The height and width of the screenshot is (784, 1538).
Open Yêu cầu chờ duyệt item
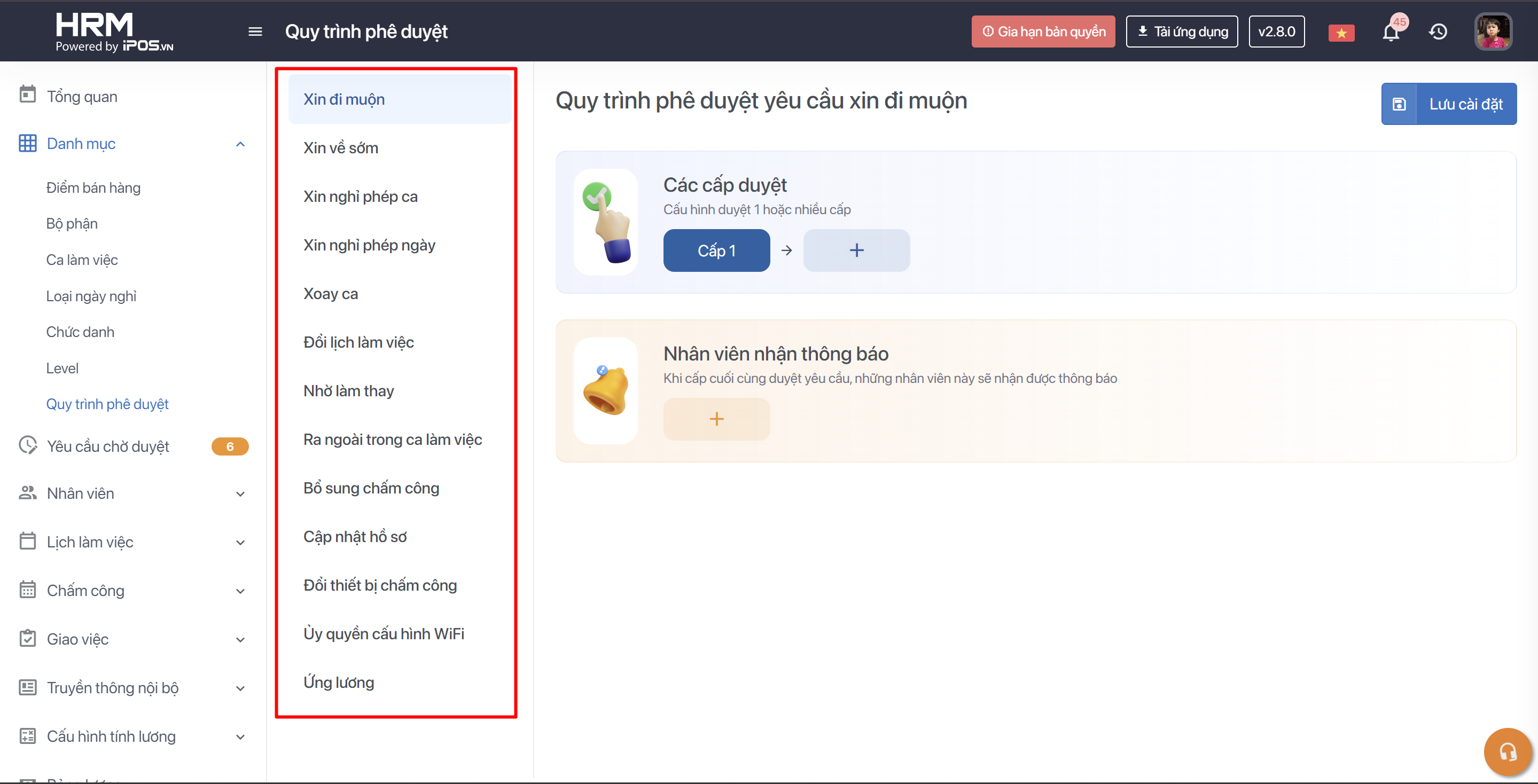(x=107, y=446)
